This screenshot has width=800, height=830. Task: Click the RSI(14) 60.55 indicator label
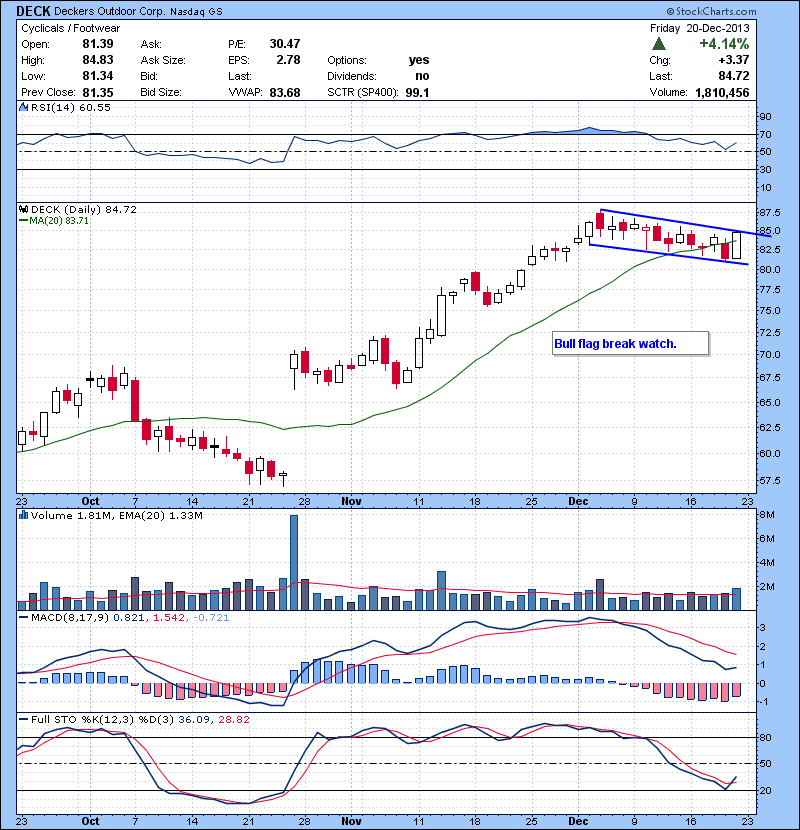[x=71, y=107]
